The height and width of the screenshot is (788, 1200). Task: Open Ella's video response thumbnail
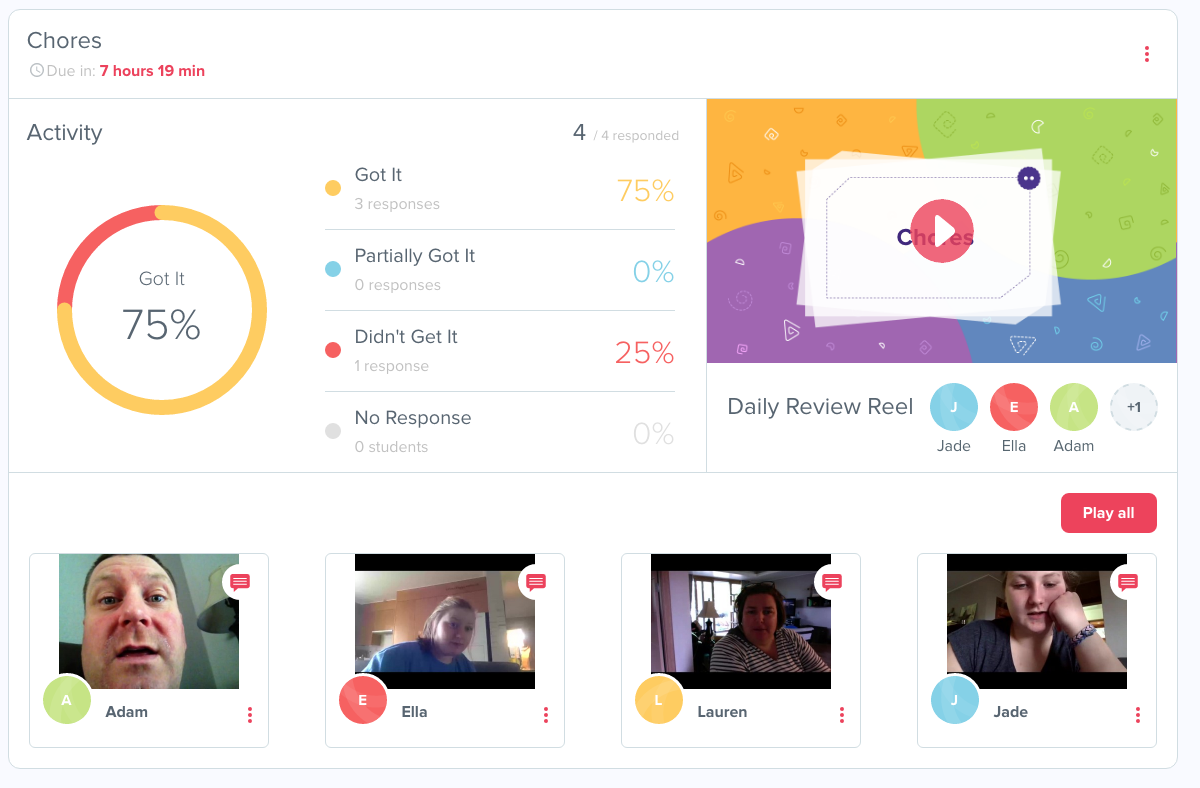[x=445, y=621]
